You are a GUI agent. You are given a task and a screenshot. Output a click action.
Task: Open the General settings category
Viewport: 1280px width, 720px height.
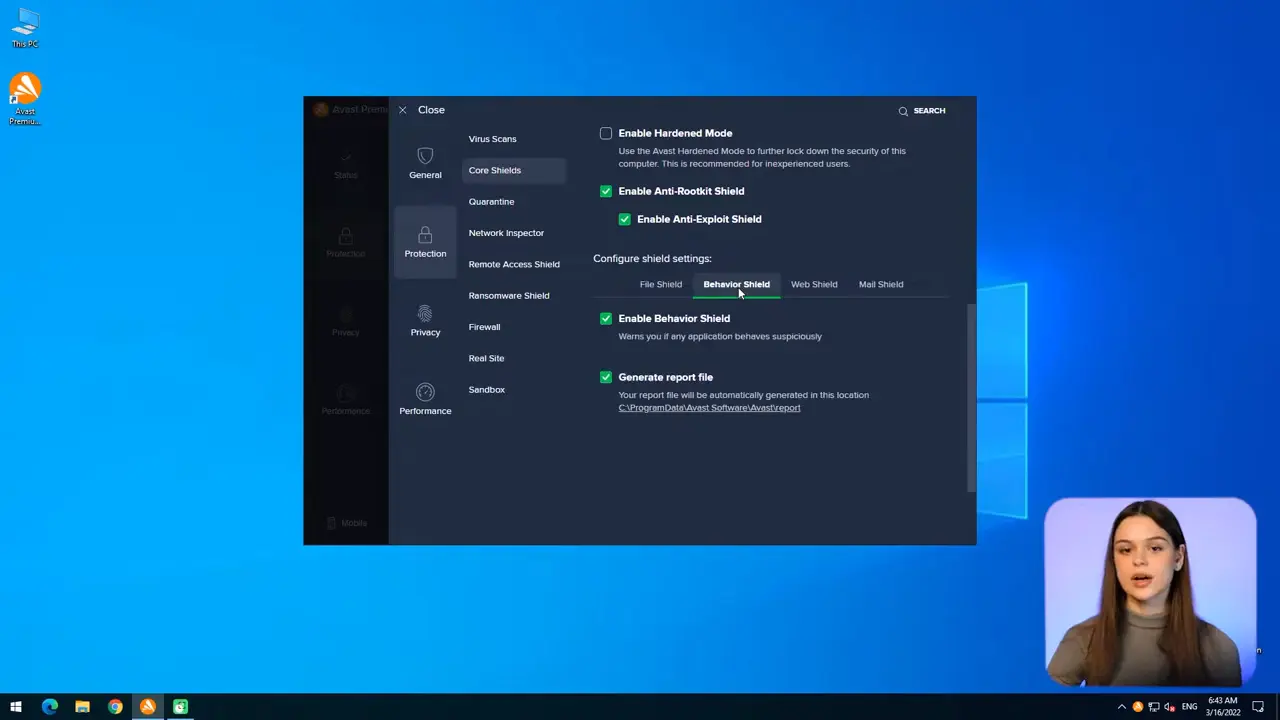pyautogui.click(x=425, y=162)
